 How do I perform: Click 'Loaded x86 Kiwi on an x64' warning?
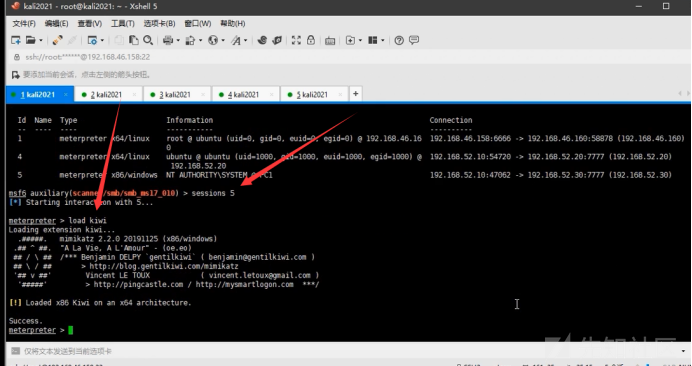[108, 303]
